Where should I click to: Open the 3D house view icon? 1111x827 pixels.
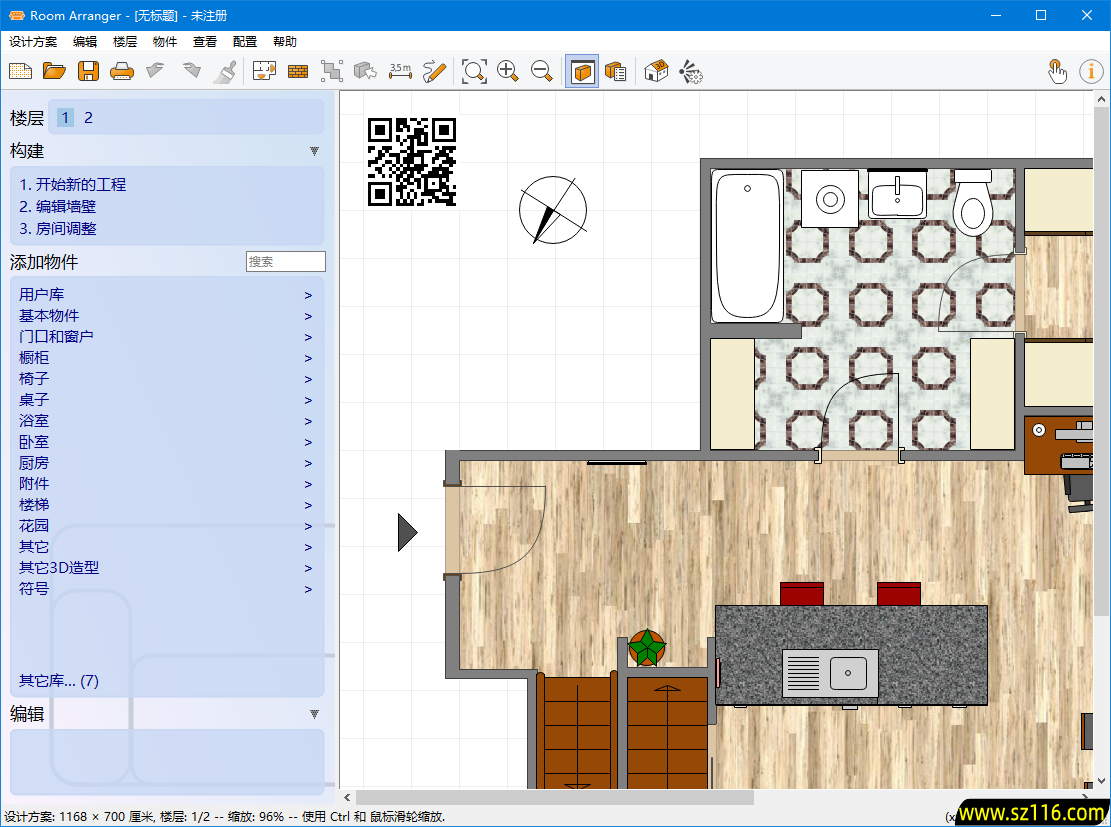pos(656,71)
